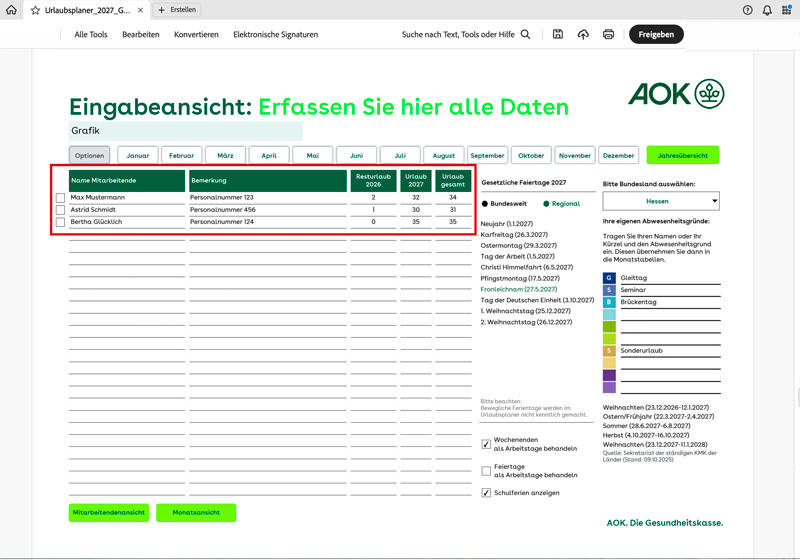Click the Home icon in the top bar
Screen dimensions: 800x560
[12, 10]
